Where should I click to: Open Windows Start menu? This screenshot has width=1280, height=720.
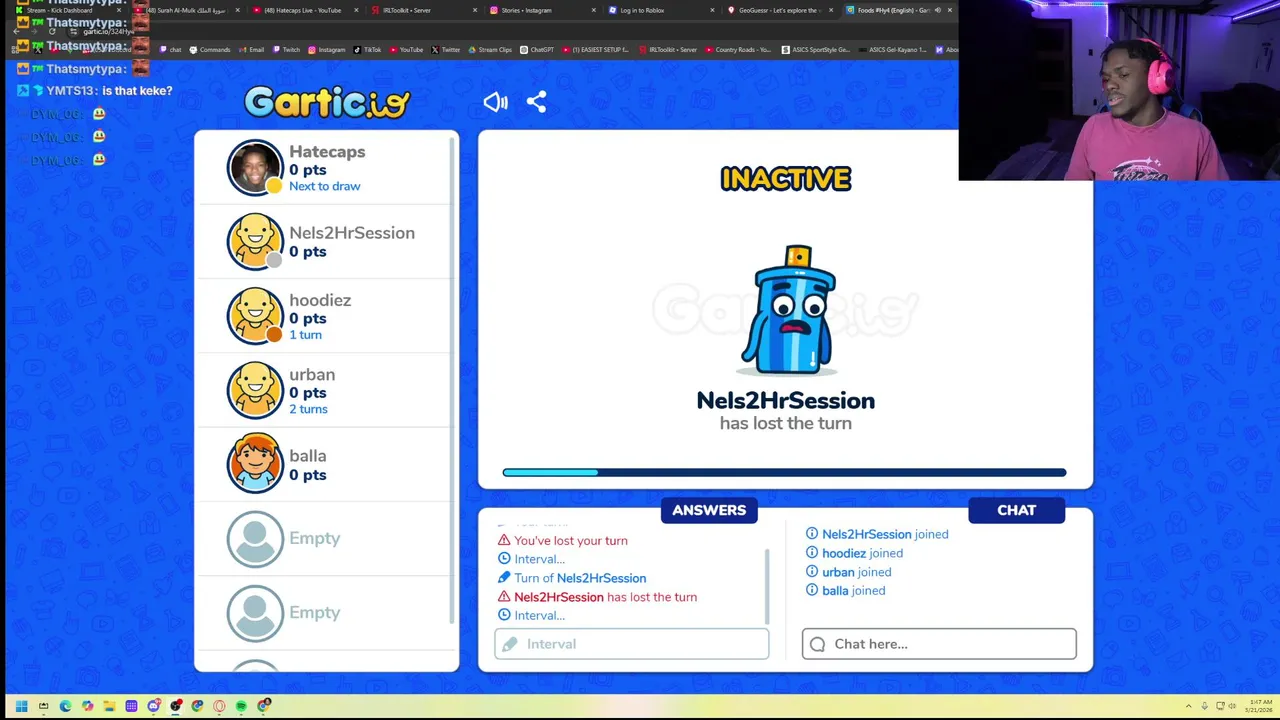(21, 706)
